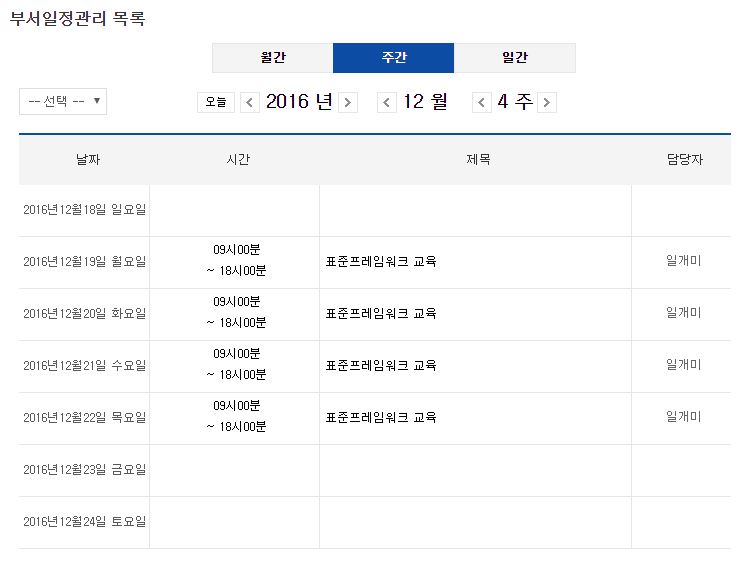Go to previous year arrow
Viewport: 743px width, 561px height.
click(x=250, y=102)
